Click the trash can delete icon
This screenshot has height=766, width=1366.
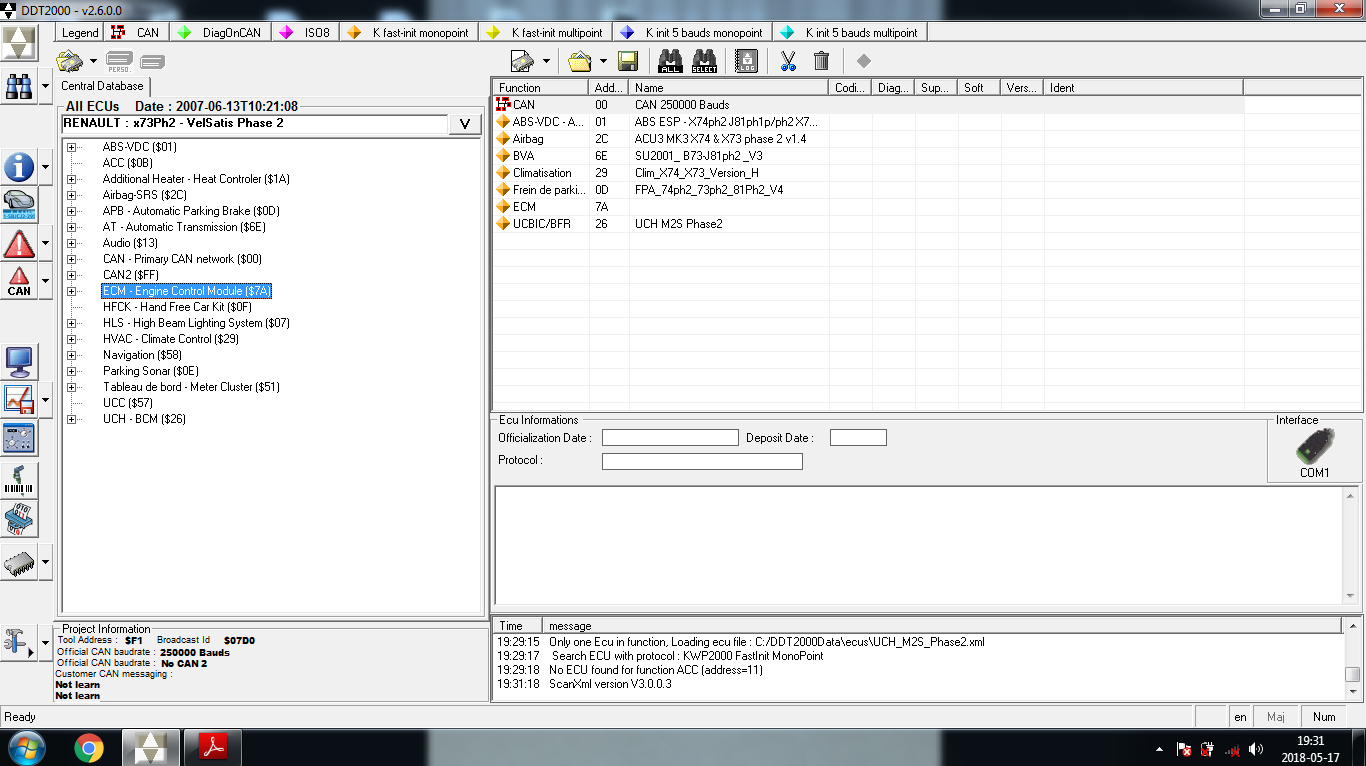[x=821, y=62]
